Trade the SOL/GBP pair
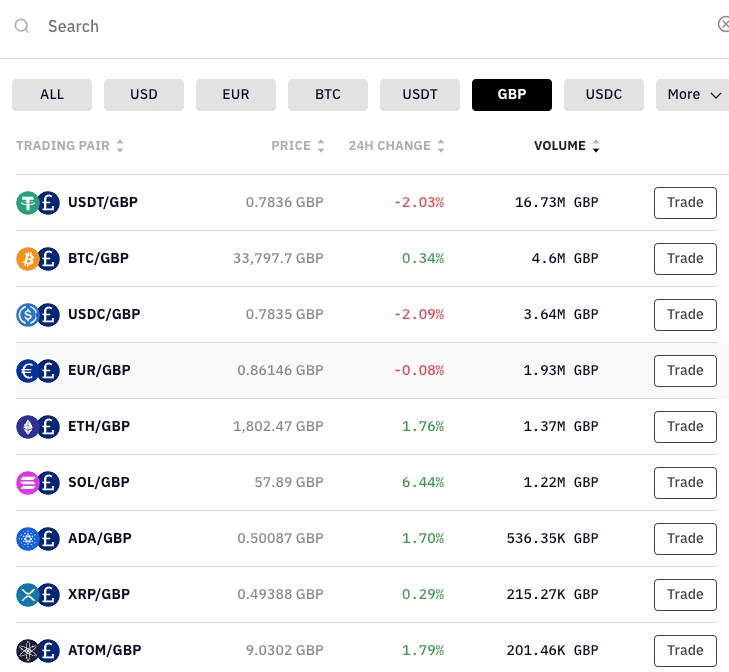729x672 pixels. pyautogui.click(x=685, y=483)
